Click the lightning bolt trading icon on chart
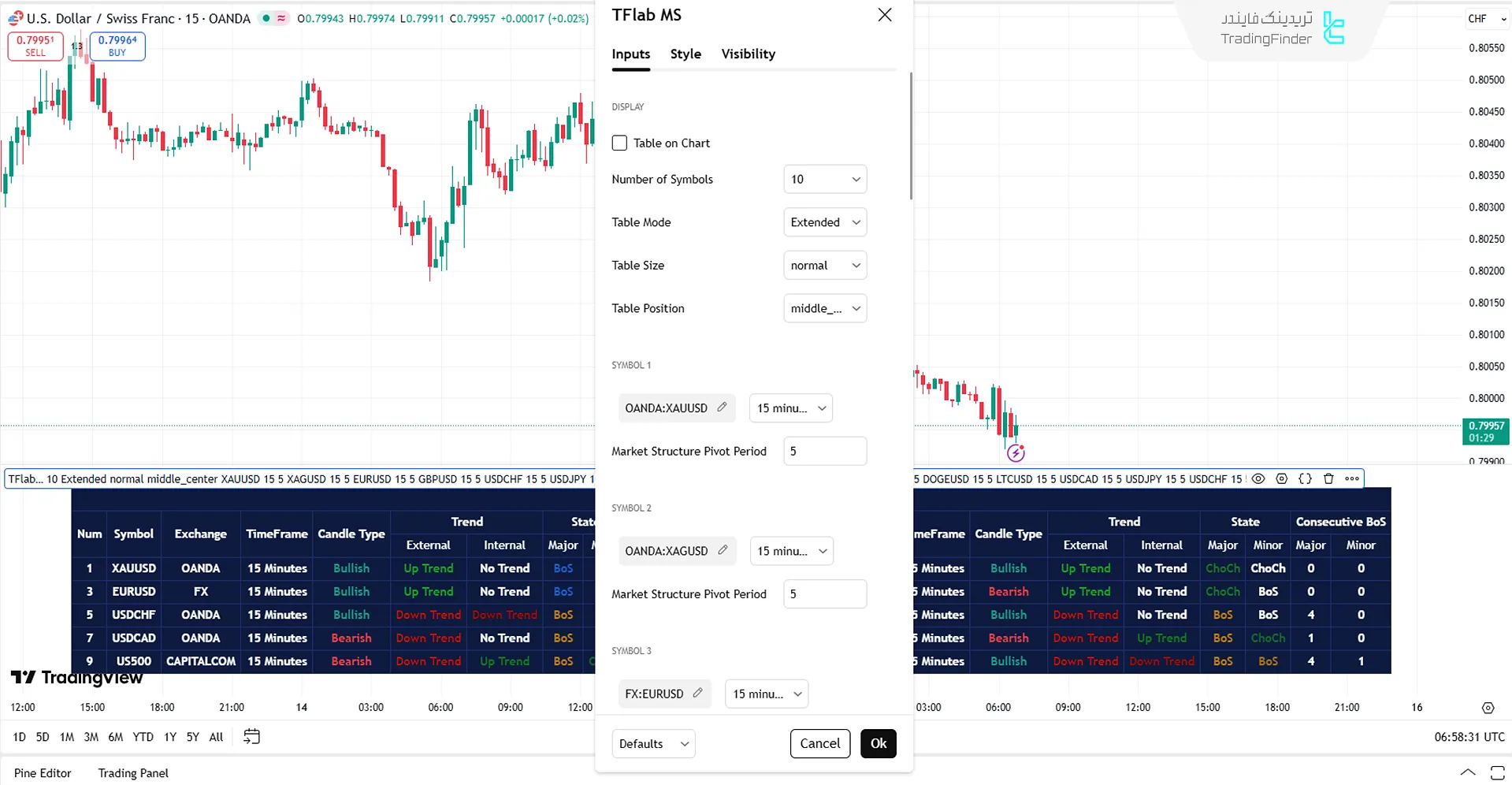 tap(1016, 453)
